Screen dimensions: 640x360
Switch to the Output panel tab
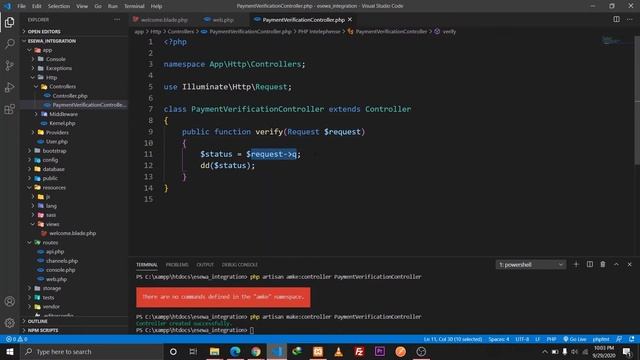(205, 264)
